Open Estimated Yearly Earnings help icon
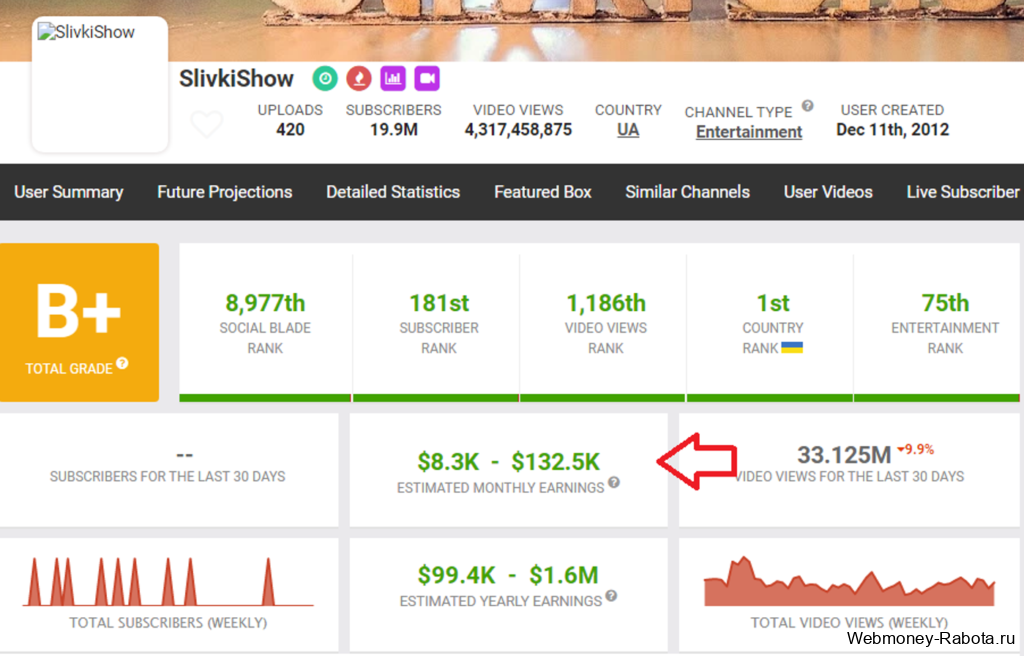1024x656 pixels. [611, 596]
